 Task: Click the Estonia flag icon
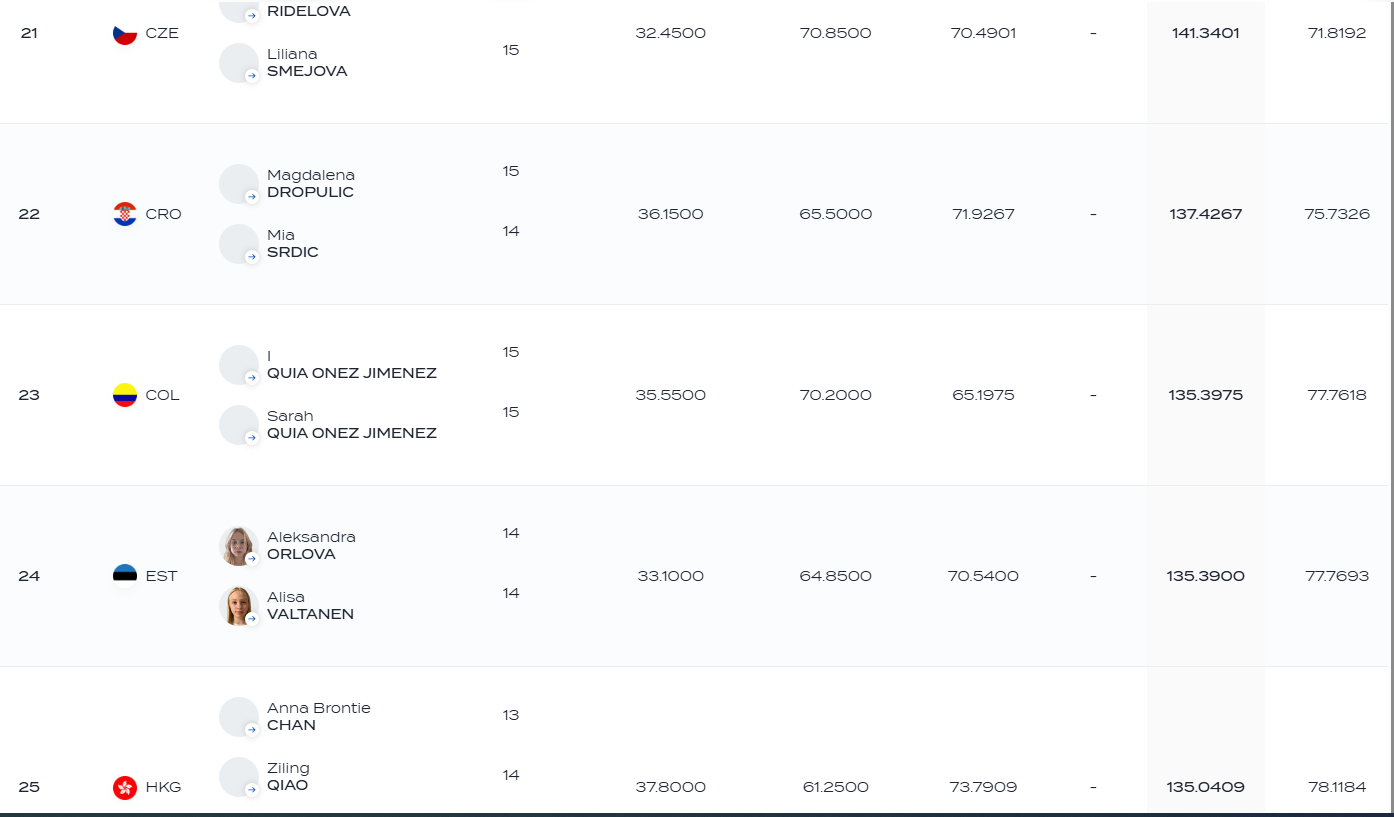125,576
